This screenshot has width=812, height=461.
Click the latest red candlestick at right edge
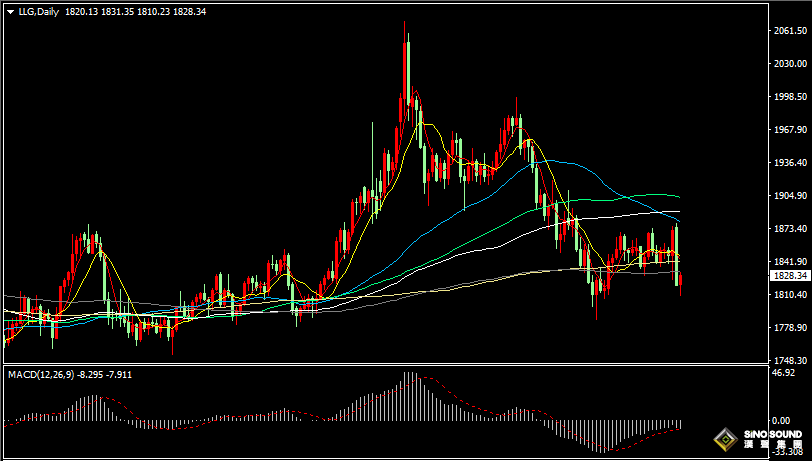tap(680, 284)
